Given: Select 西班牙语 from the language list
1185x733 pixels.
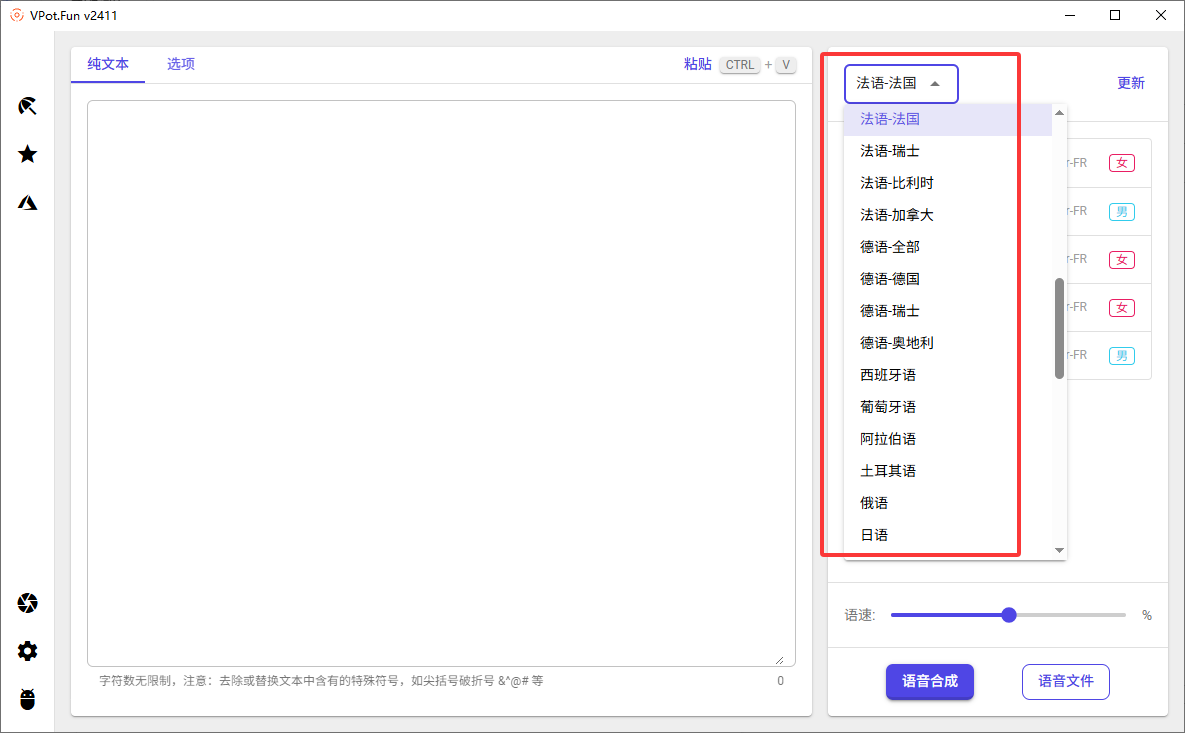Looking at the screenshot, I should tap(888, 375).
